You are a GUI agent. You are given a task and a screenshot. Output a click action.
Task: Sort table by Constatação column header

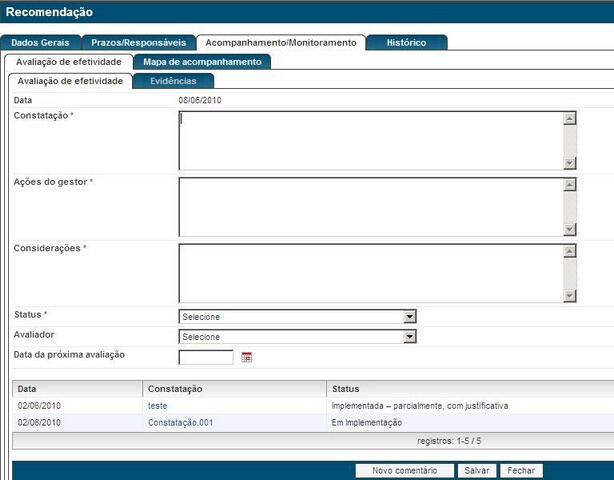tap(235, 389)
